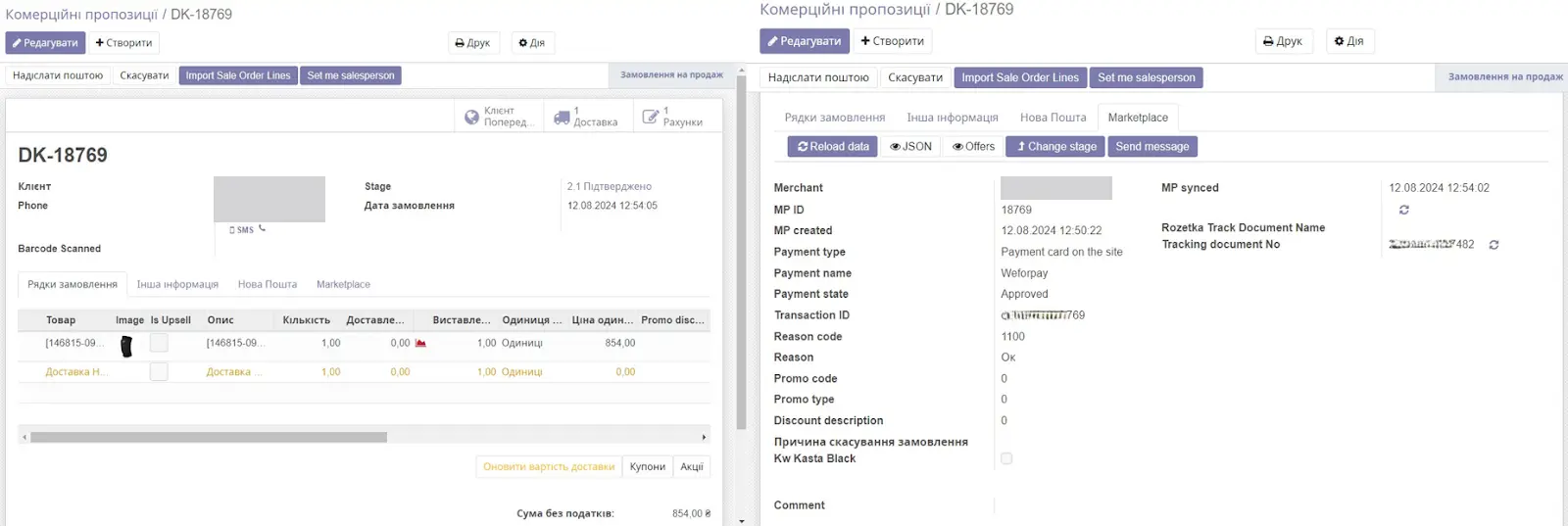Open the Друк print dropdown in left panel

point(474,43)
